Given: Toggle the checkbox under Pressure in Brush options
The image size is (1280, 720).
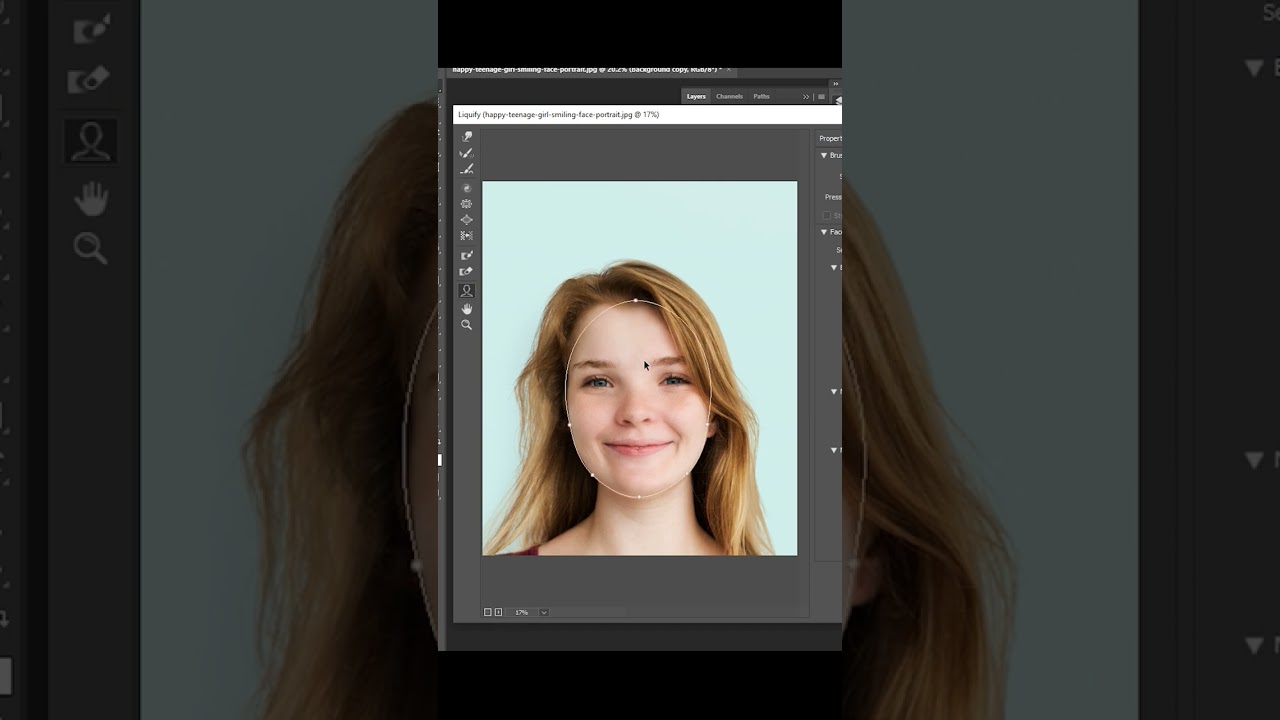Looking at the screenshot, I should pos(827,215).
